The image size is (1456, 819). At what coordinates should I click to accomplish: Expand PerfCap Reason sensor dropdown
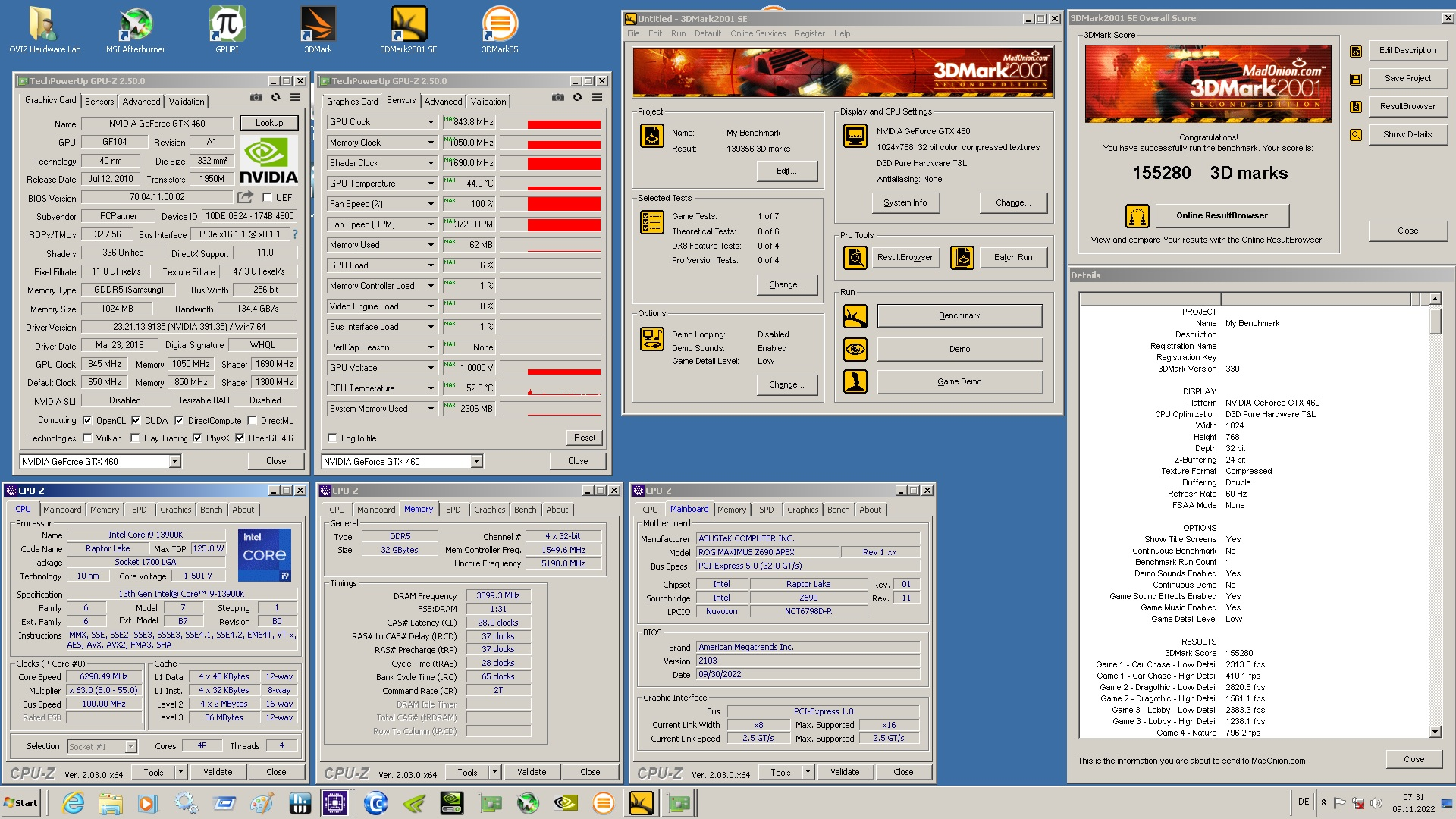(431, 347)
